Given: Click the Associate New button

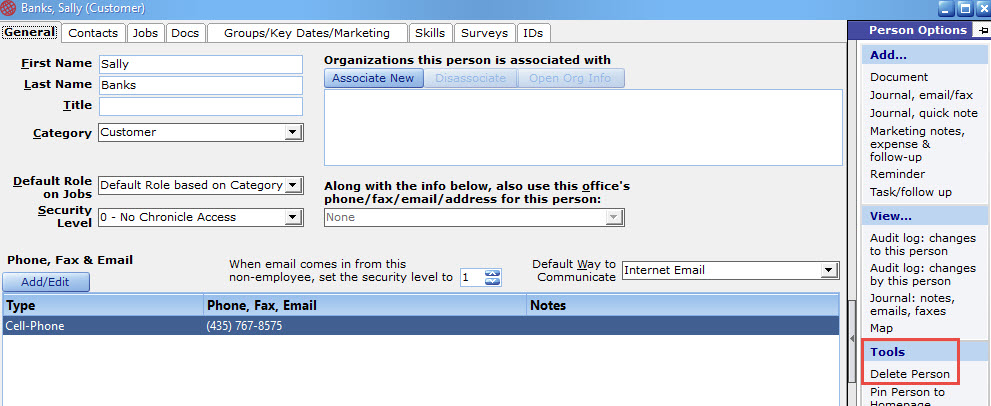Looking at the screenshot, I should pos(373,78).
